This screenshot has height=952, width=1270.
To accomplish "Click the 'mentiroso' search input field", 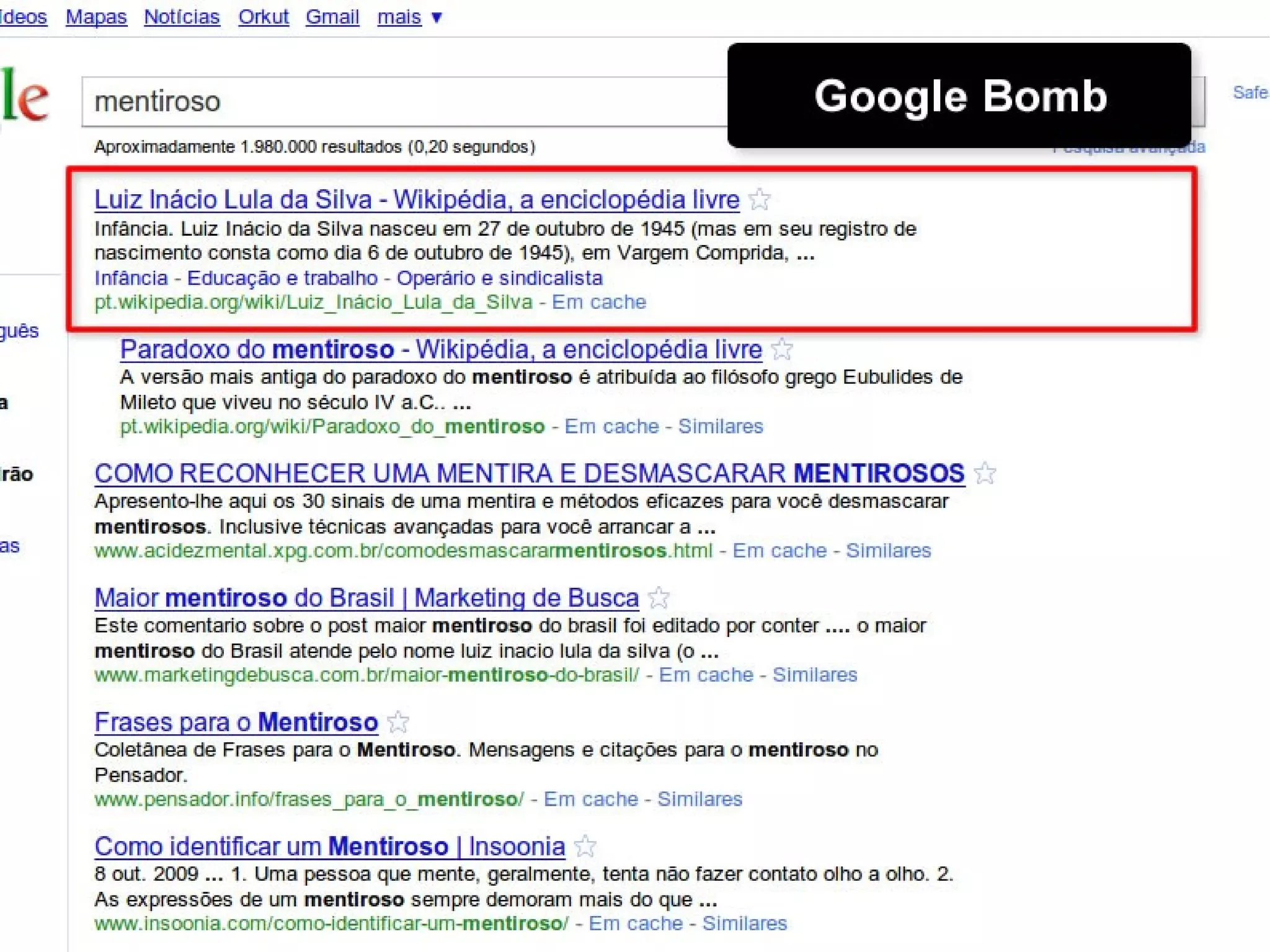I will [403, 102].
